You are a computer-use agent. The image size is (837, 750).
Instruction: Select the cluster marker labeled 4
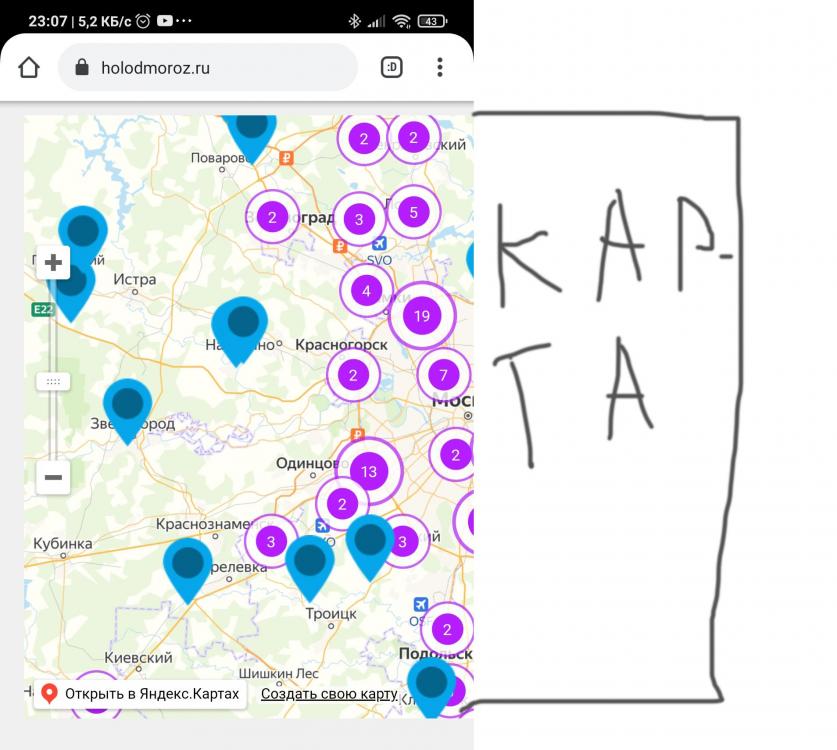click(366, 291)
